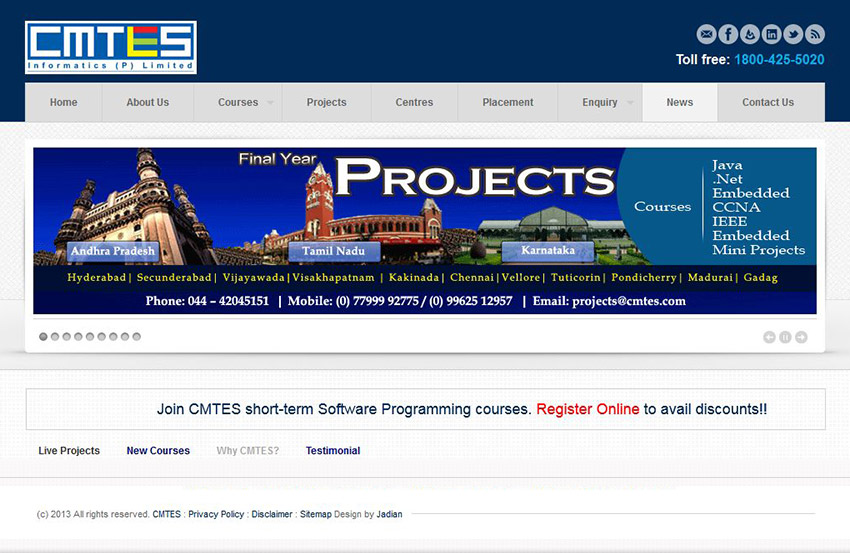Select the second slideshow indicator dot
Screen dimensions: 850x553
[55, 337]
